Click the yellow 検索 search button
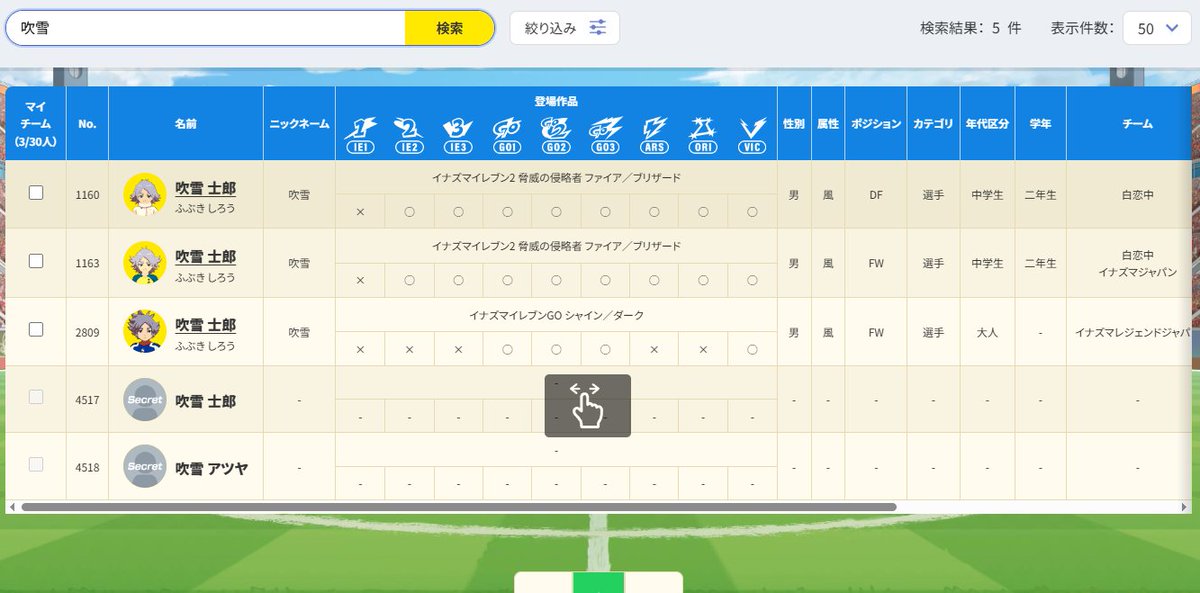Viewport: 1200px width, 593px height. 449,28
